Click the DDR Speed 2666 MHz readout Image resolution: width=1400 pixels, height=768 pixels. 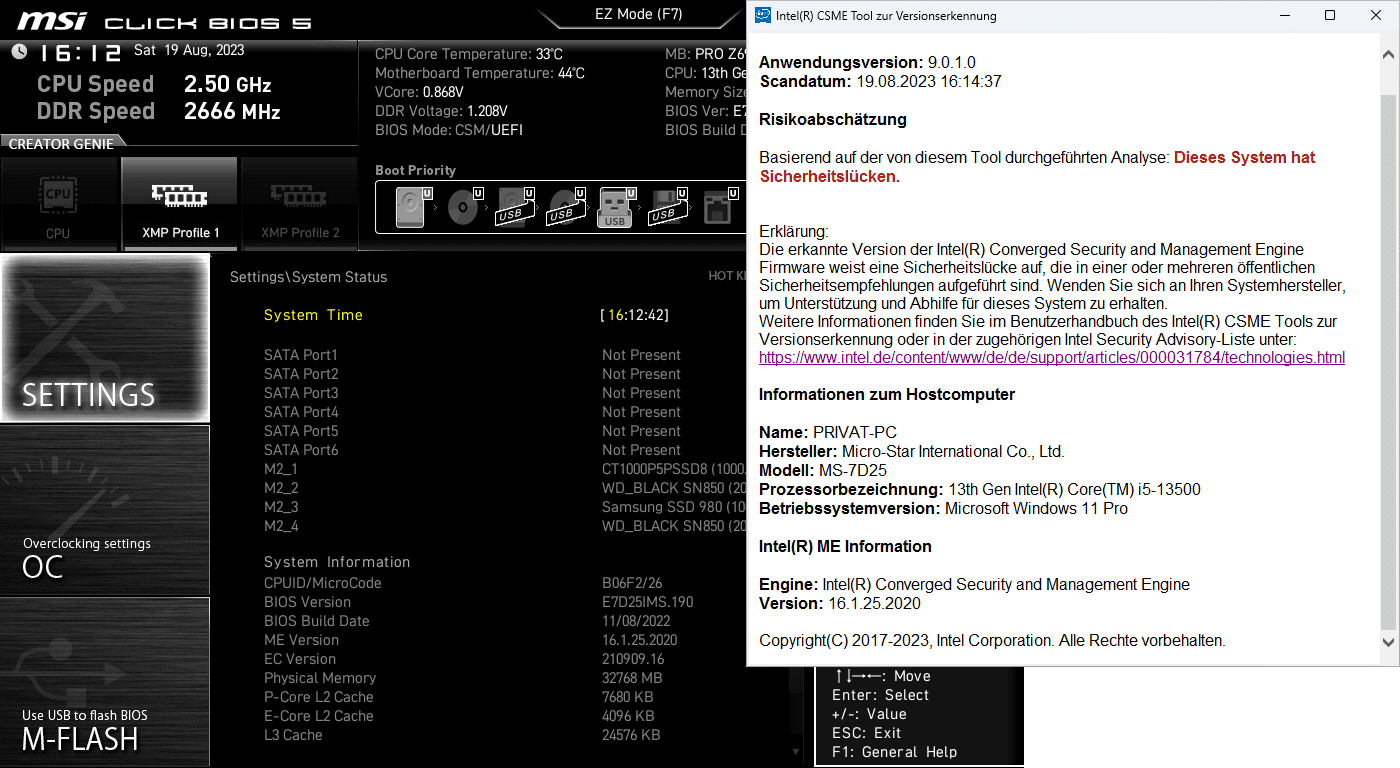tap(159, 111)
